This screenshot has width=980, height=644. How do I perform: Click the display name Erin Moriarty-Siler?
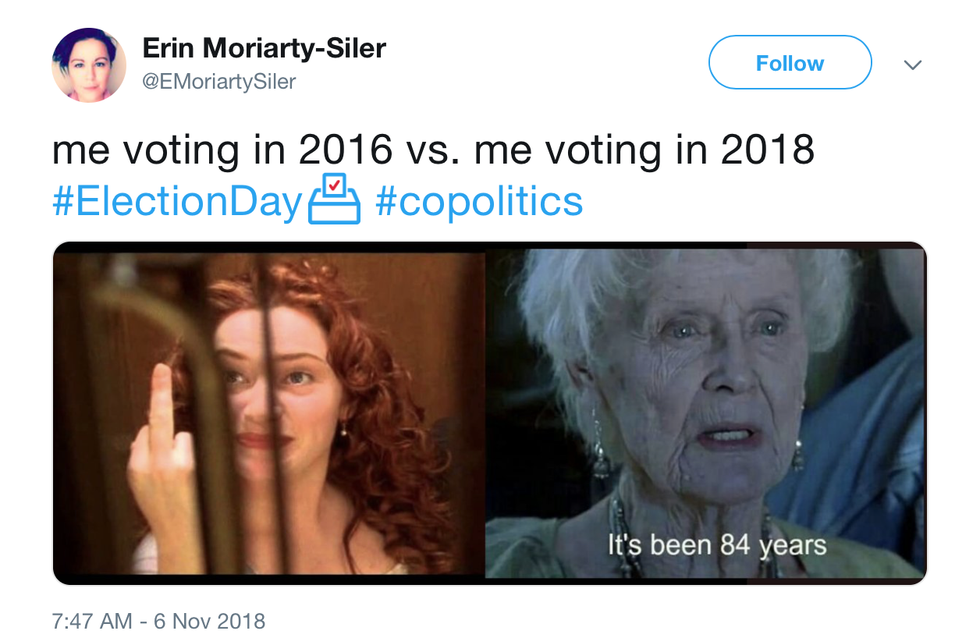pos(264,47)
